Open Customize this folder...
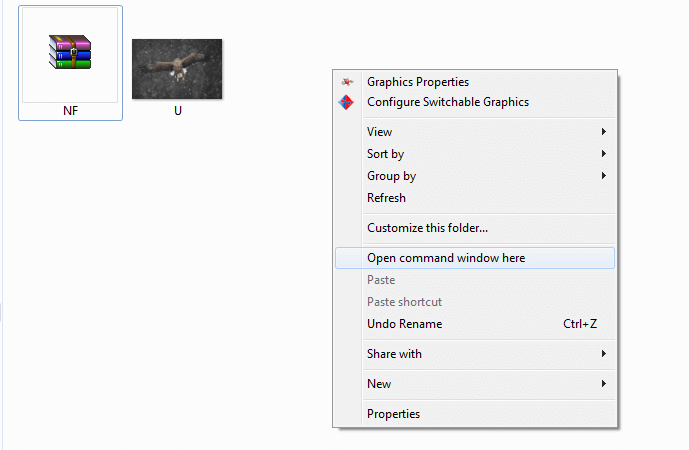Image resolution: width=689 pixels, height=450 pixels. (427, 228)
